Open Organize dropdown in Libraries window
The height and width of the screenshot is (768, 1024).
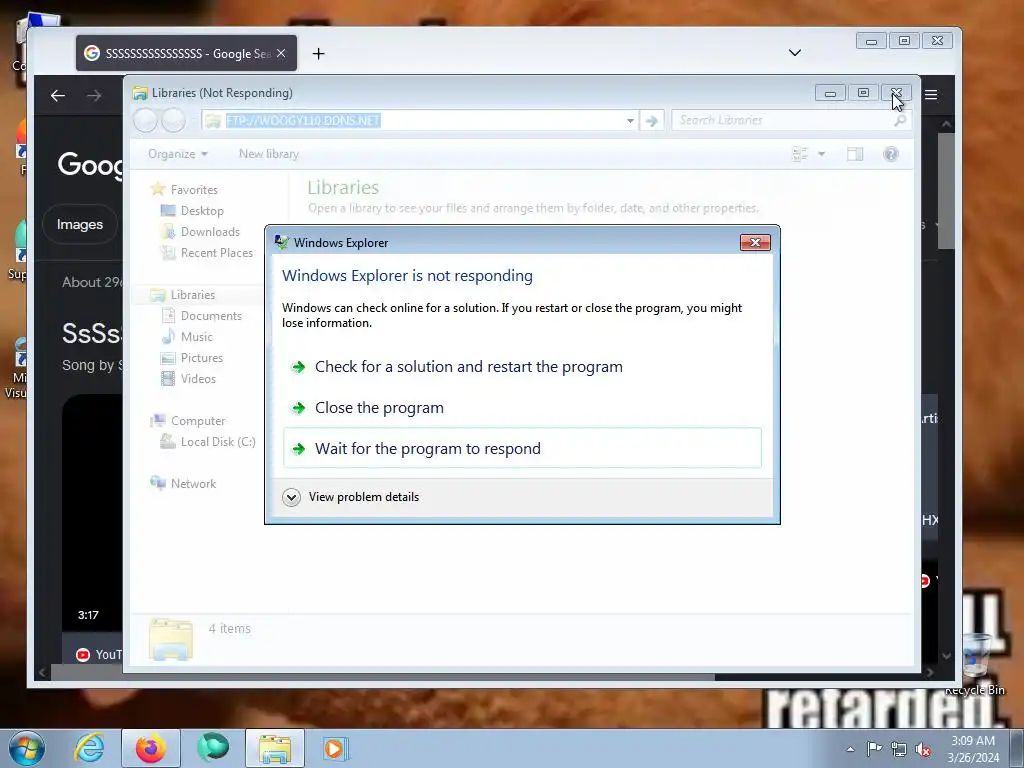tap(178, 154)
